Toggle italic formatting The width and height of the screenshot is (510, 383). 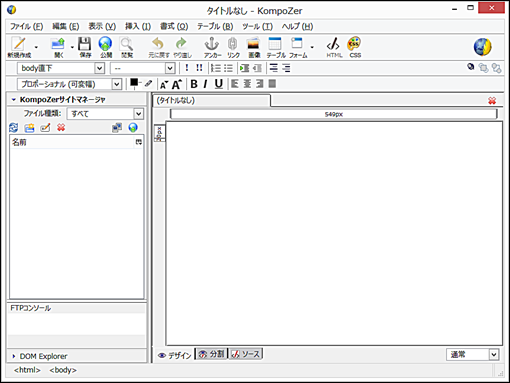coord(206,84)
